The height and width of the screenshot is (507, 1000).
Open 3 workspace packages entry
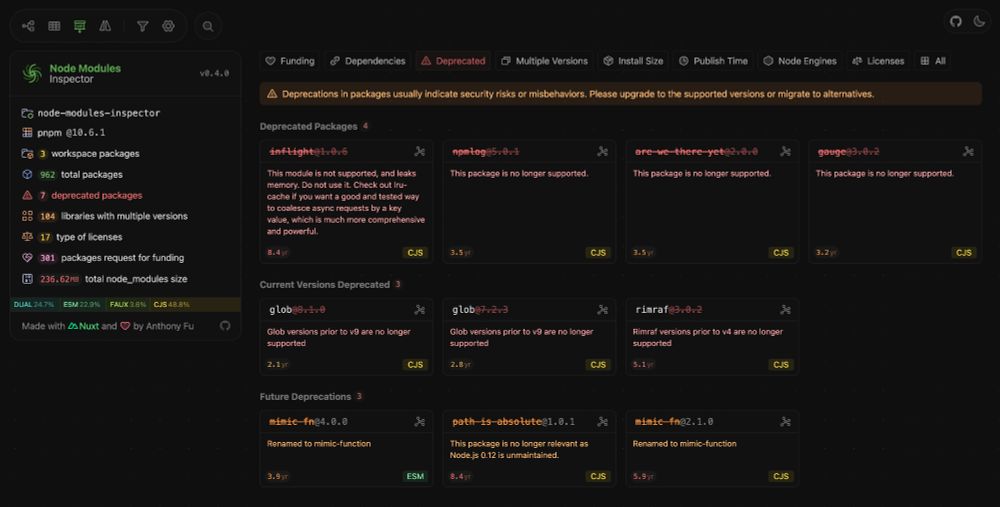click(80, 154)
